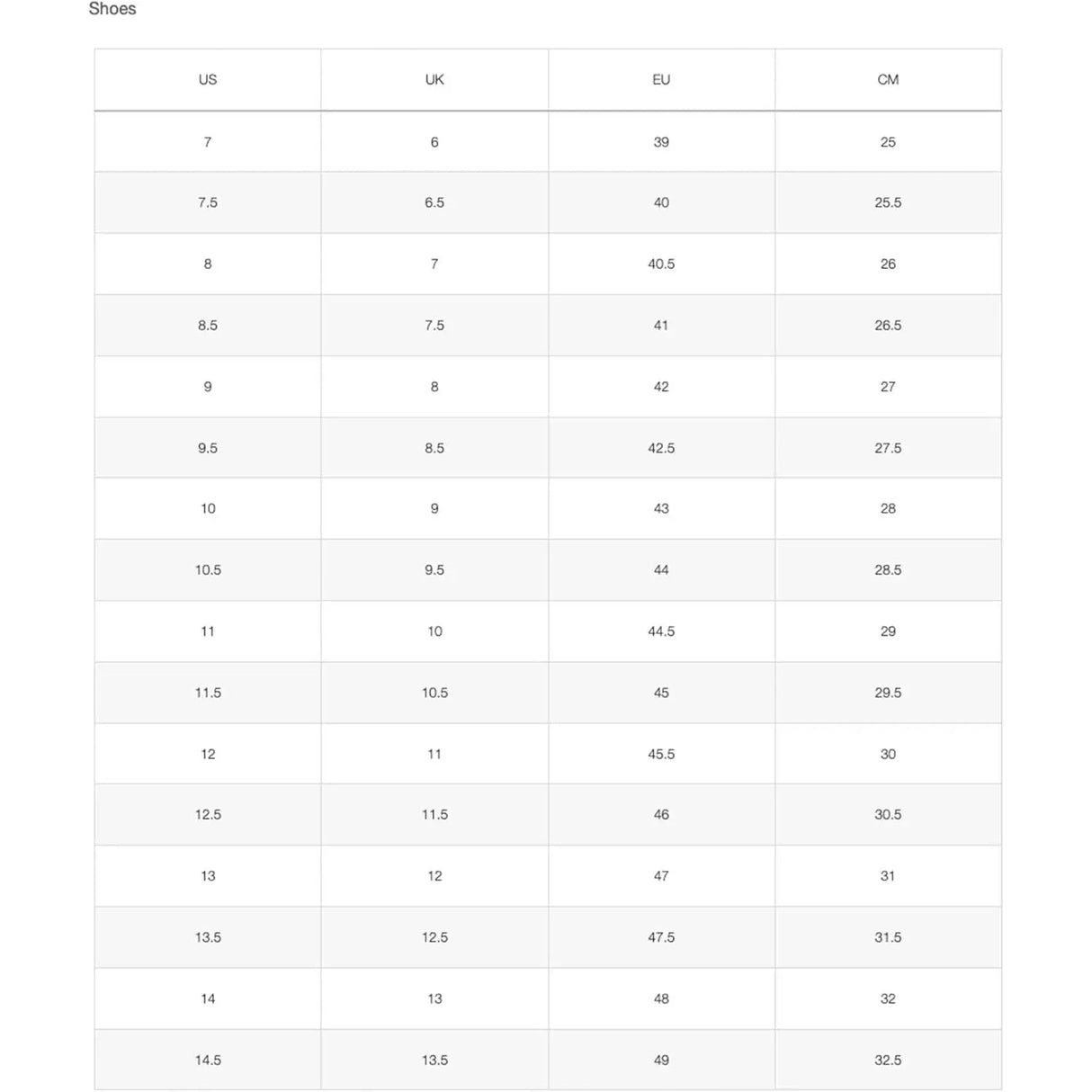
Task: Select EU size 39 cell
Action: point(661,142)
